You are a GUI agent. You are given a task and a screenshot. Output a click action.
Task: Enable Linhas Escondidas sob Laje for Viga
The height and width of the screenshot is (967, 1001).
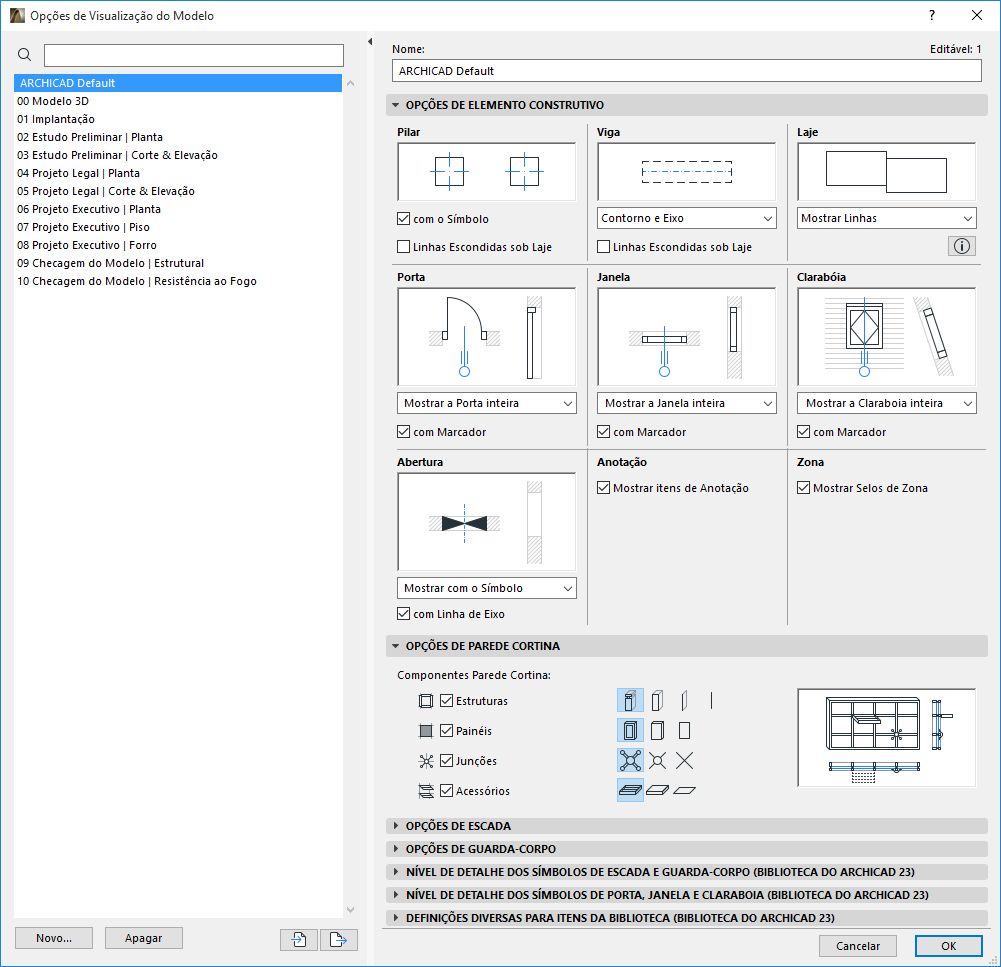coord(604,246)
